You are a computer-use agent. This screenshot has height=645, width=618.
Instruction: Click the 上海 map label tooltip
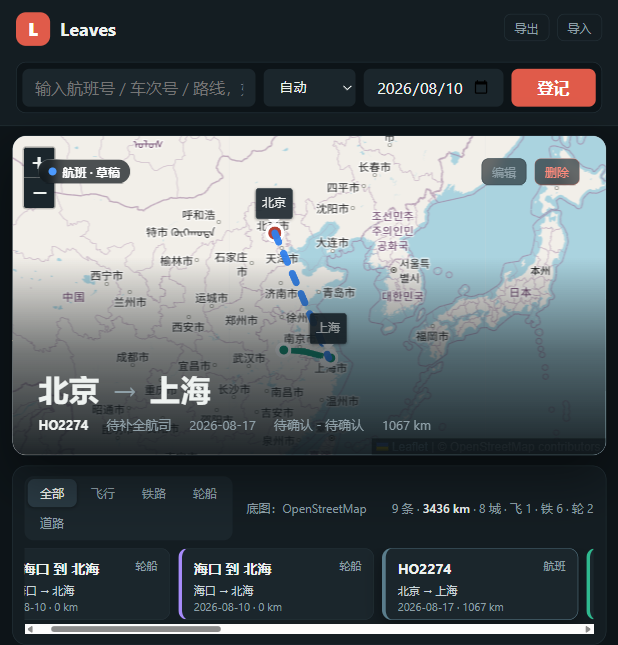coord(328,328)
